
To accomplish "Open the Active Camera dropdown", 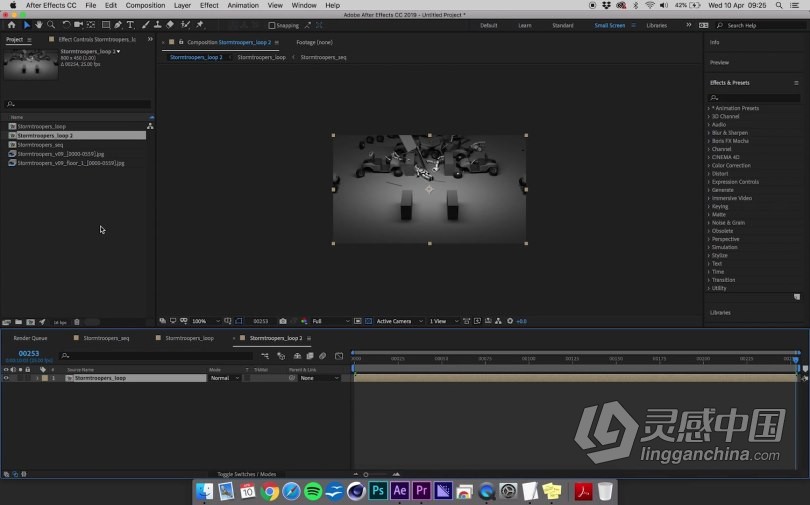I will [x=399, y=321].
